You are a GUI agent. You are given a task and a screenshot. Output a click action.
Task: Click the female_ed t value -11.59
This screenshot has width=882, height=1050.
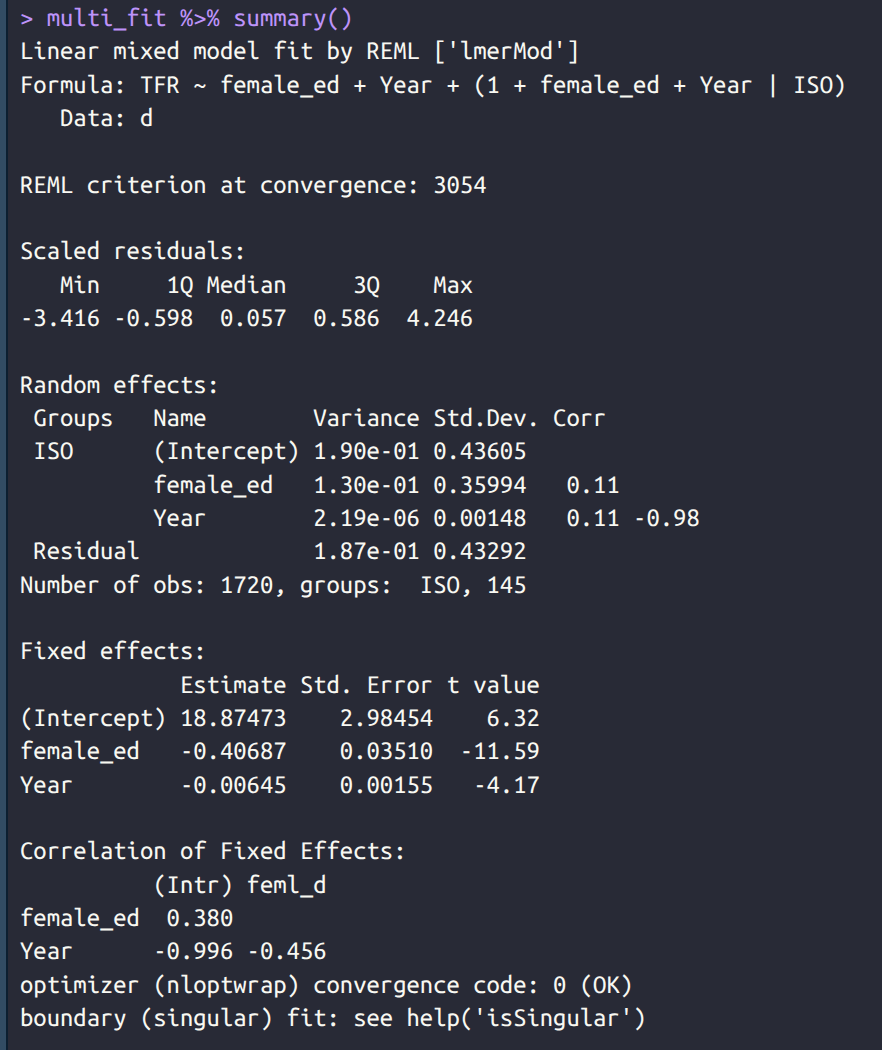click(500, 751)
